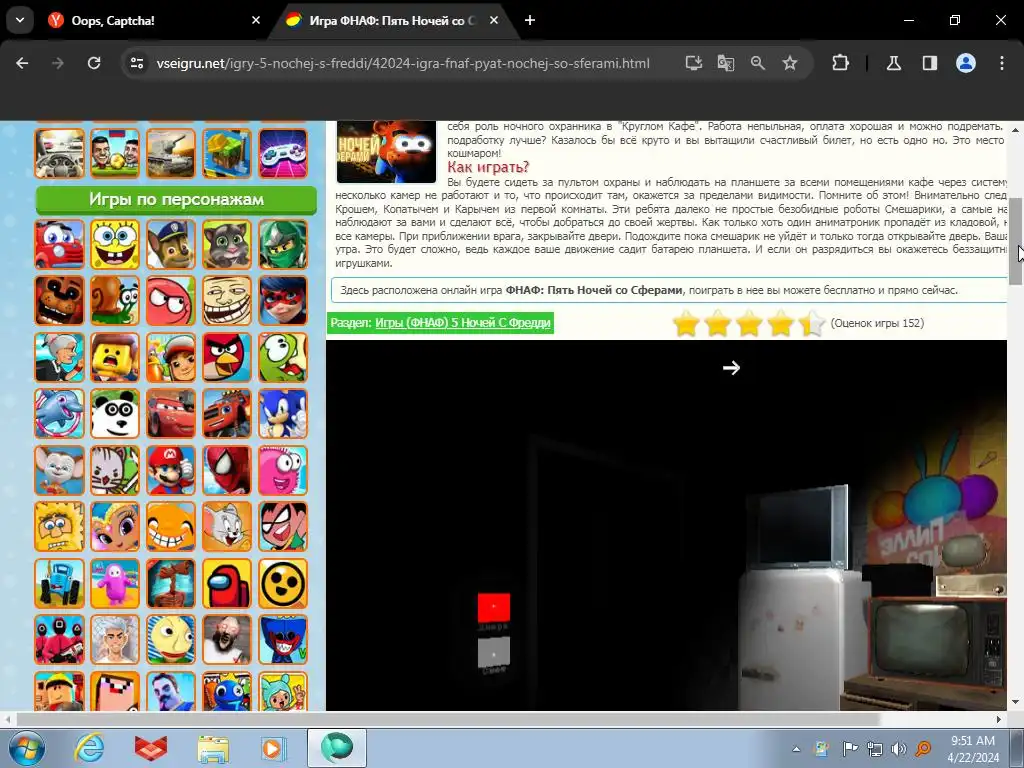Screen dimensions: 1024x768
Task: Open the Paw Patrol Chase games icon
Action: pos(171,244)
